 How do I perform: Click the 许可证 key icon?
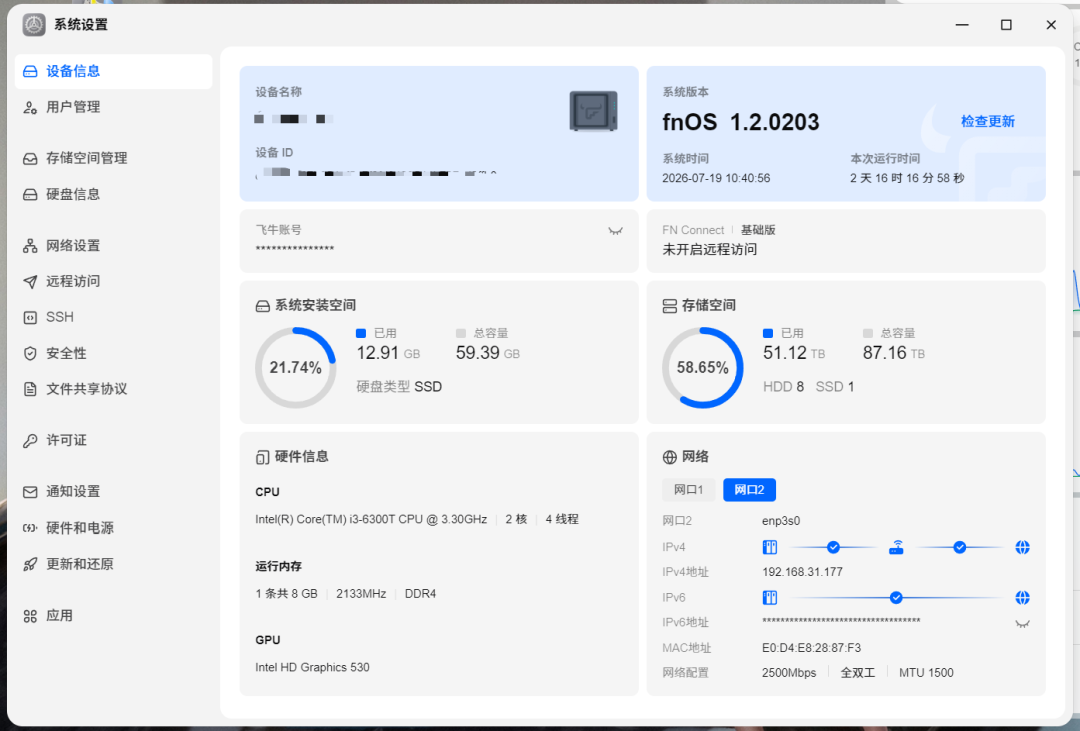click(30, 441)
